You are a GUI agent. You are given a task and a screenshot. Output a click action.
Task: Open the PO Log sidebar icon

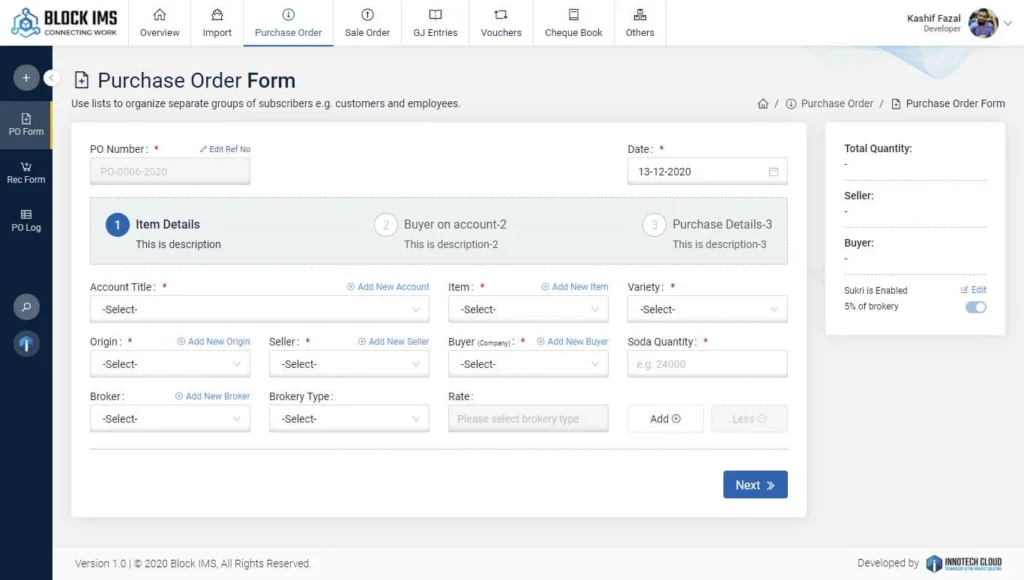[x=26, y=220]
